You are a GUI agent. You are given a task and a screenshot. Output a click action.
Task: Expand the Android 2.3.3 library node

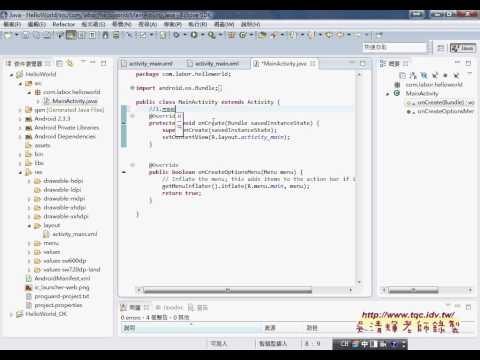coord(20,119)
